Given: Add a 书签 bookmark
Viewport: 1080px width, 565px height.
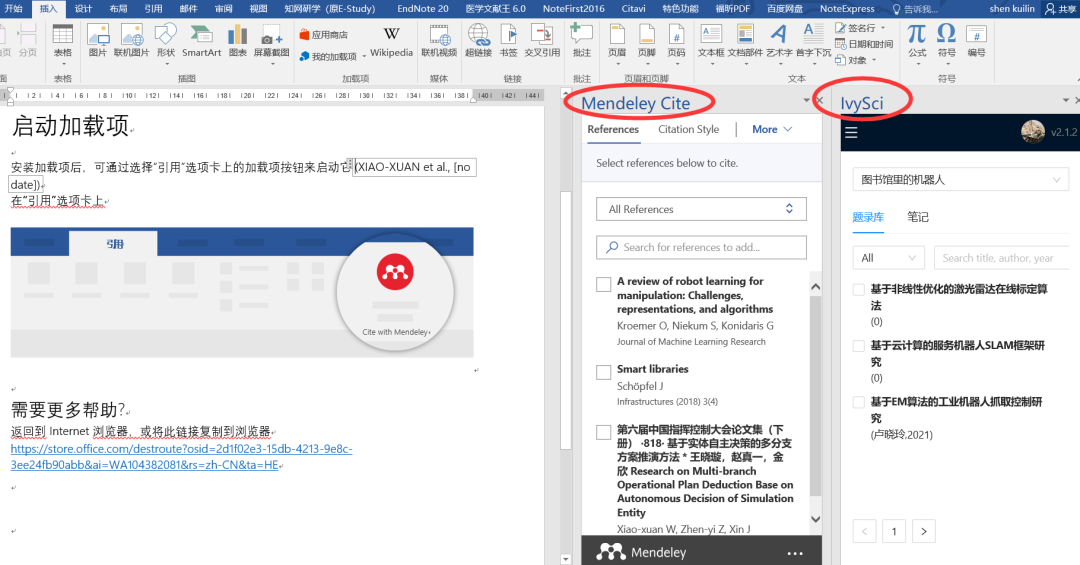Looking at the screenshot, I should [x=508, y=40].
